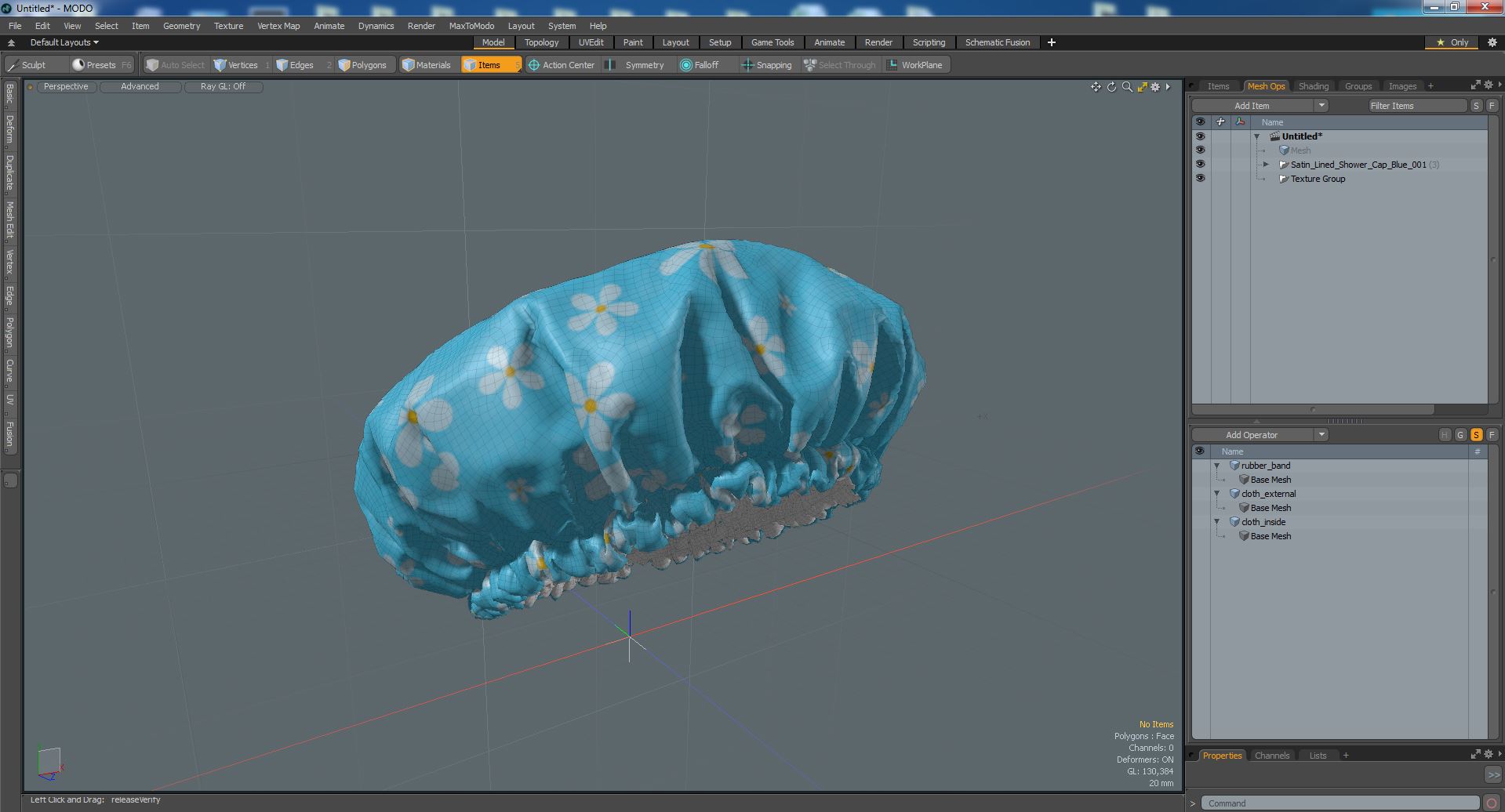Click the Command input field
Viewport: 1505px width, 812px height.
click(x=1340, y=803)
